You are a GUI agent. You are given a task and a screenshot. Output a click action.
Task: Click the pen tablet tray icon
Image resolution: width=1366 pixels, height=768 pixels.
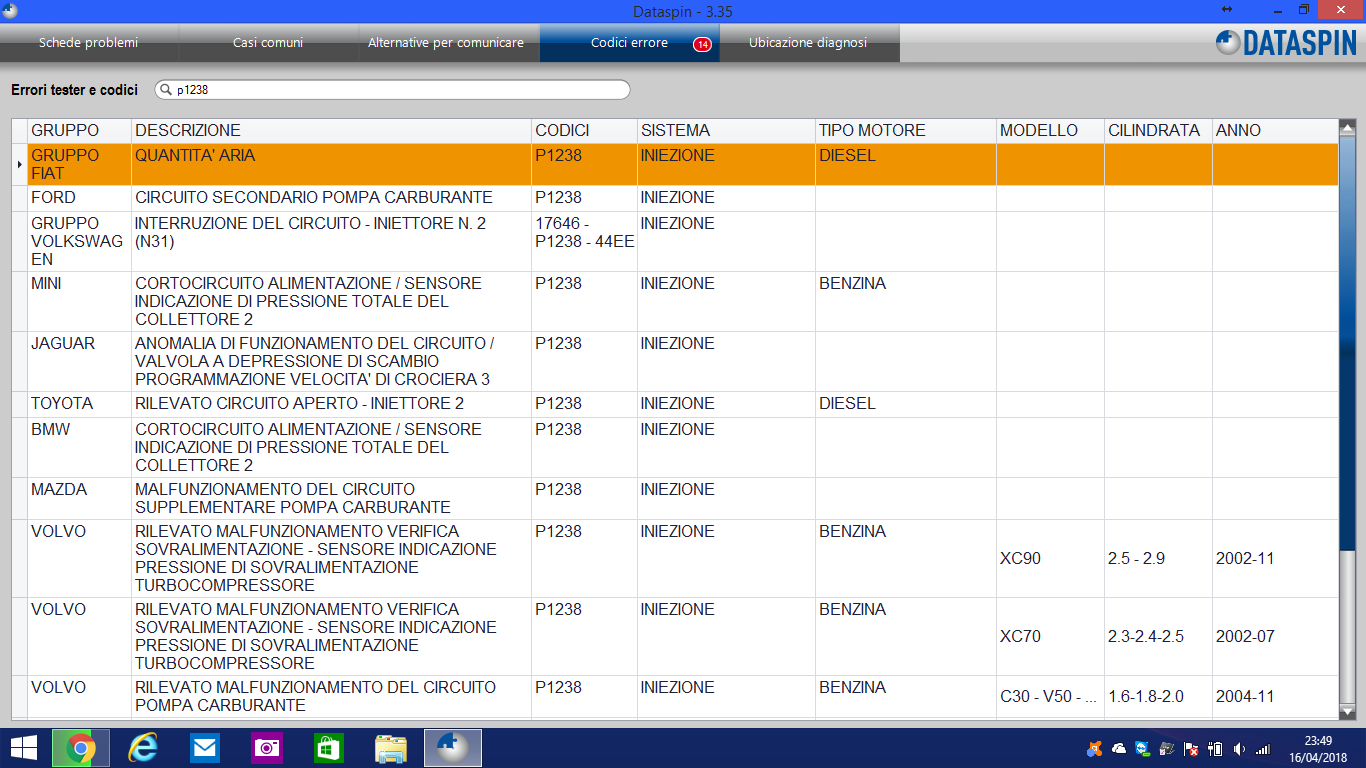pyautogui.click(x=1167, y=748)
